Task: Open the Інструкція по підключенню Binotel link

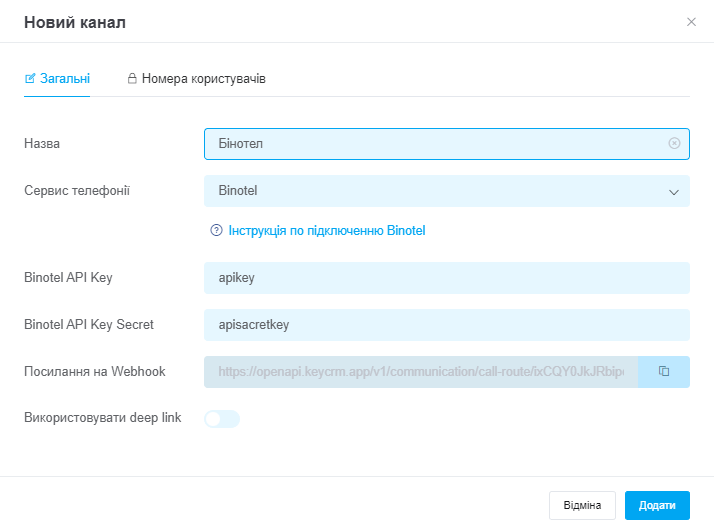Action: pos(326,230)
